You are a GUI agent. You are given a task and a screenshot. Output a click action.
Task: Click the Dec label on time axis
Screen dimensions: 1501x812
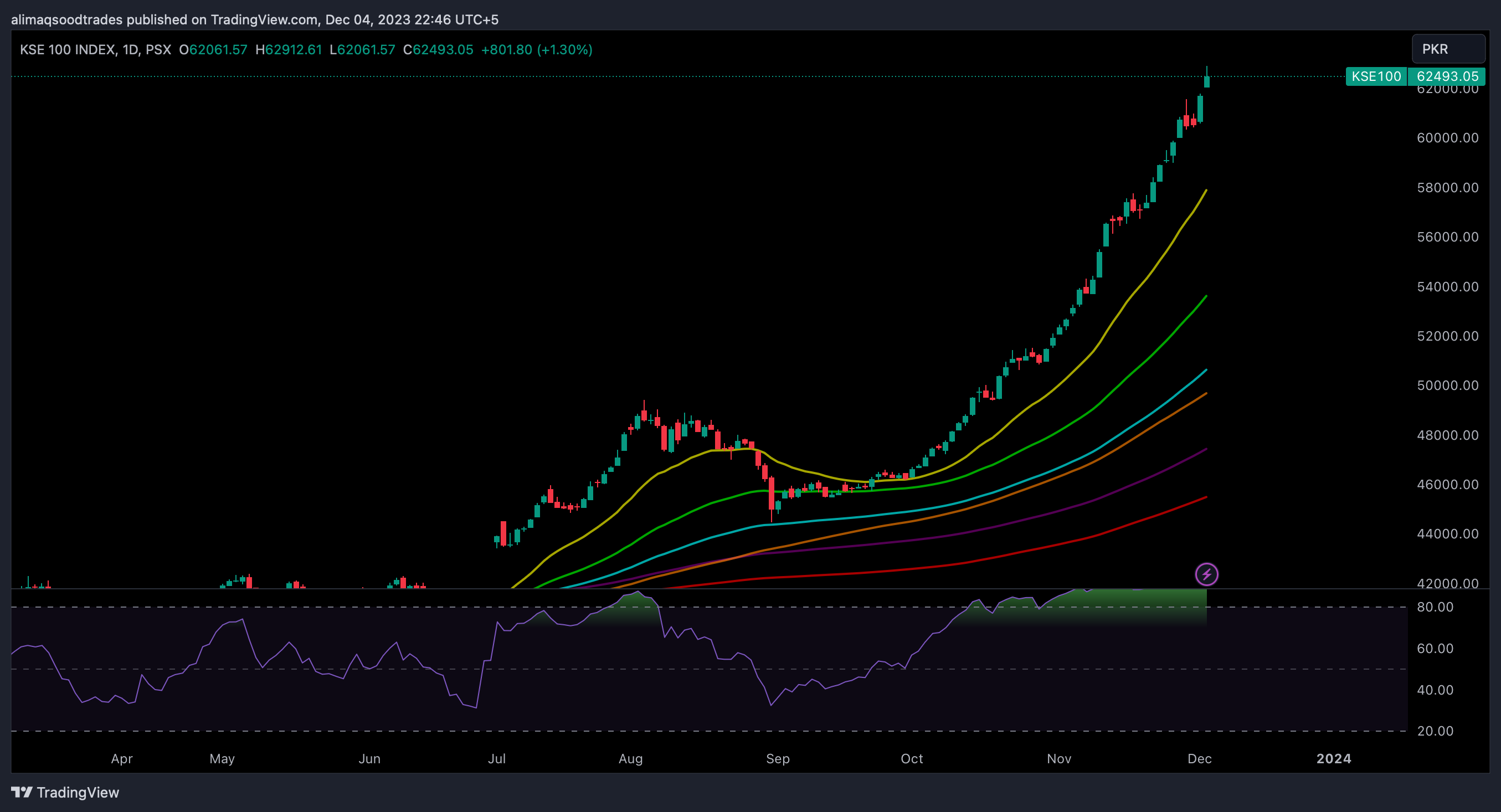coord(1199,759)
